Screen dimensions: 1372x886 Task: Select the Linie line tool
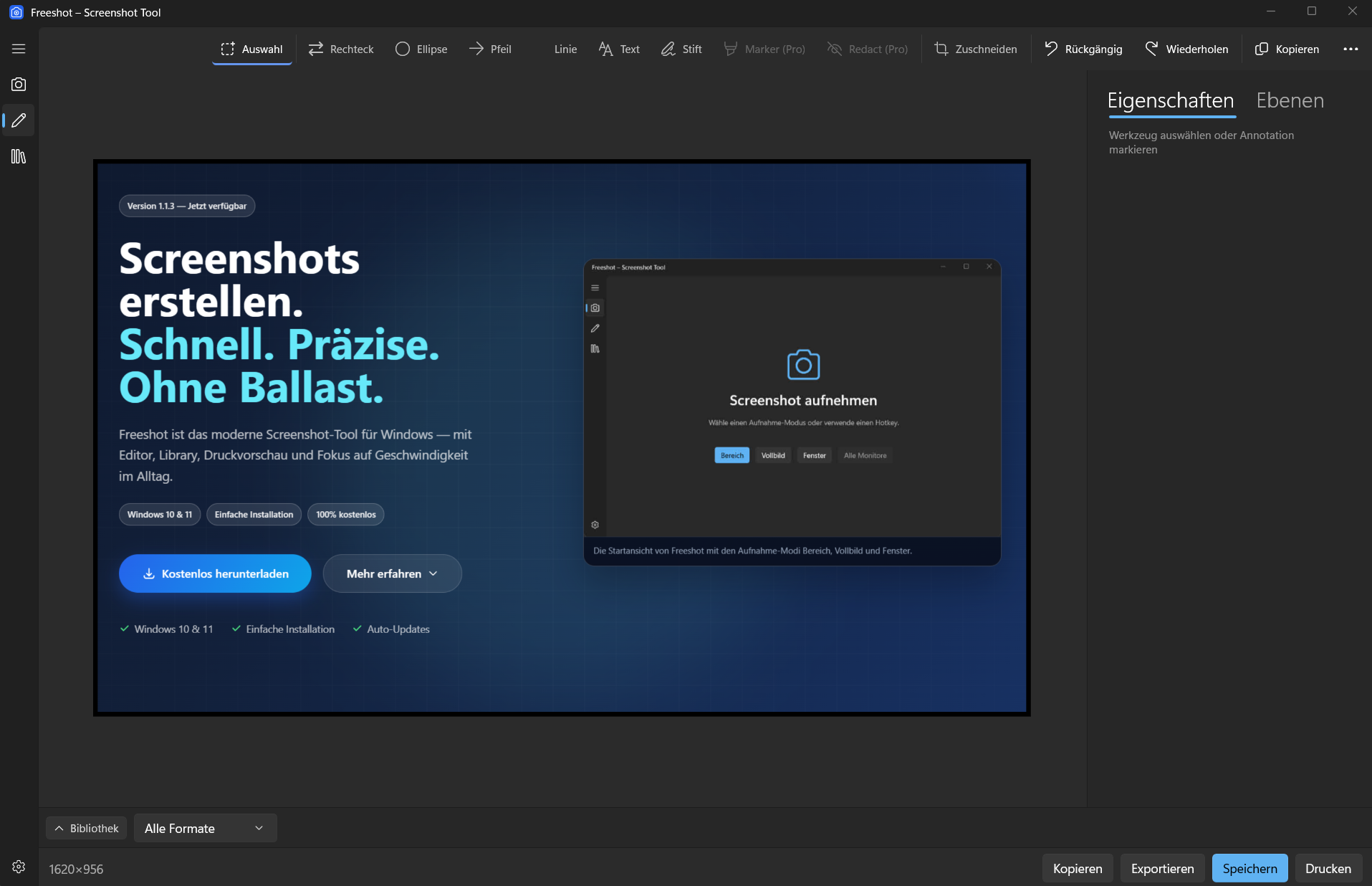click(x=565, y=49)
